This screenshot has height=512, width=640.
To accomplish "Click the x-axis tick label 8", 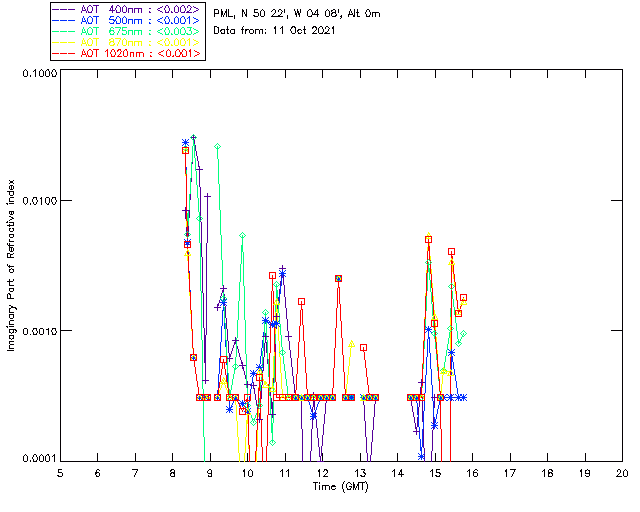I will [x=173, y=473].
